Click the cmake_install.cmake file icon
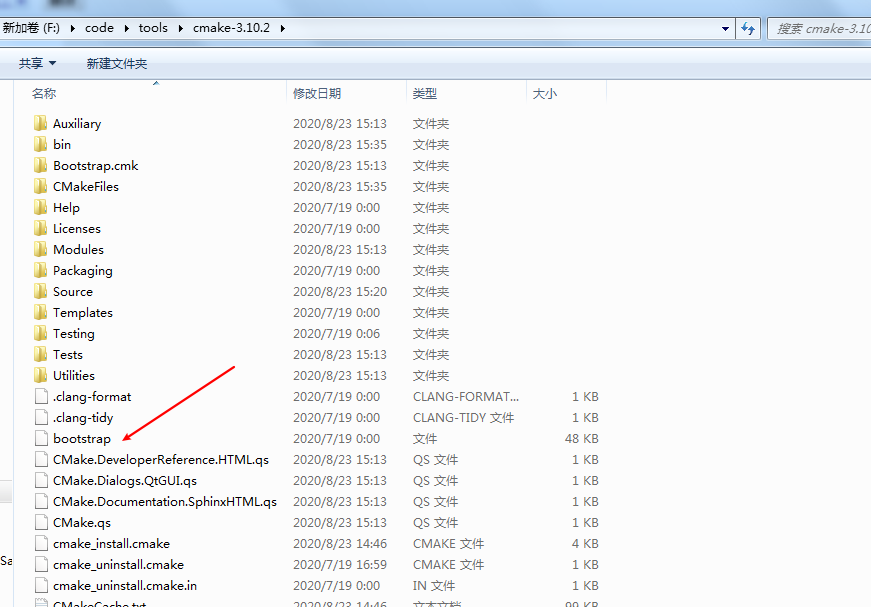Image resolution: width=871 pixels, height=607 pixels. click(41, 544)
